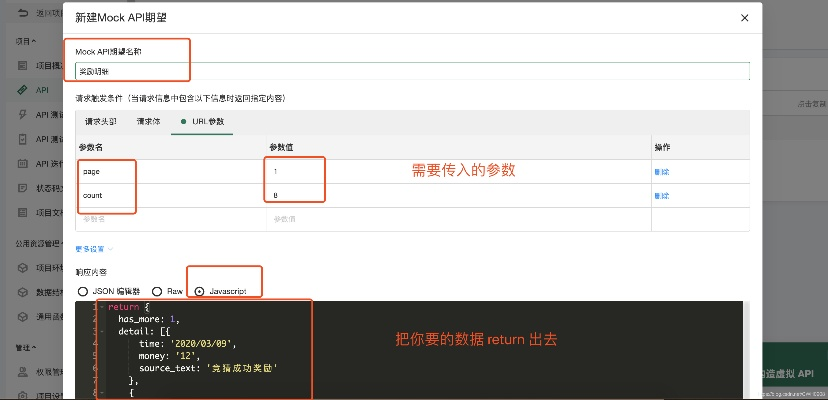Click the time '2020/03/09' code line
Viewport: 828px width, 400px height.
(x=187, y=344)
